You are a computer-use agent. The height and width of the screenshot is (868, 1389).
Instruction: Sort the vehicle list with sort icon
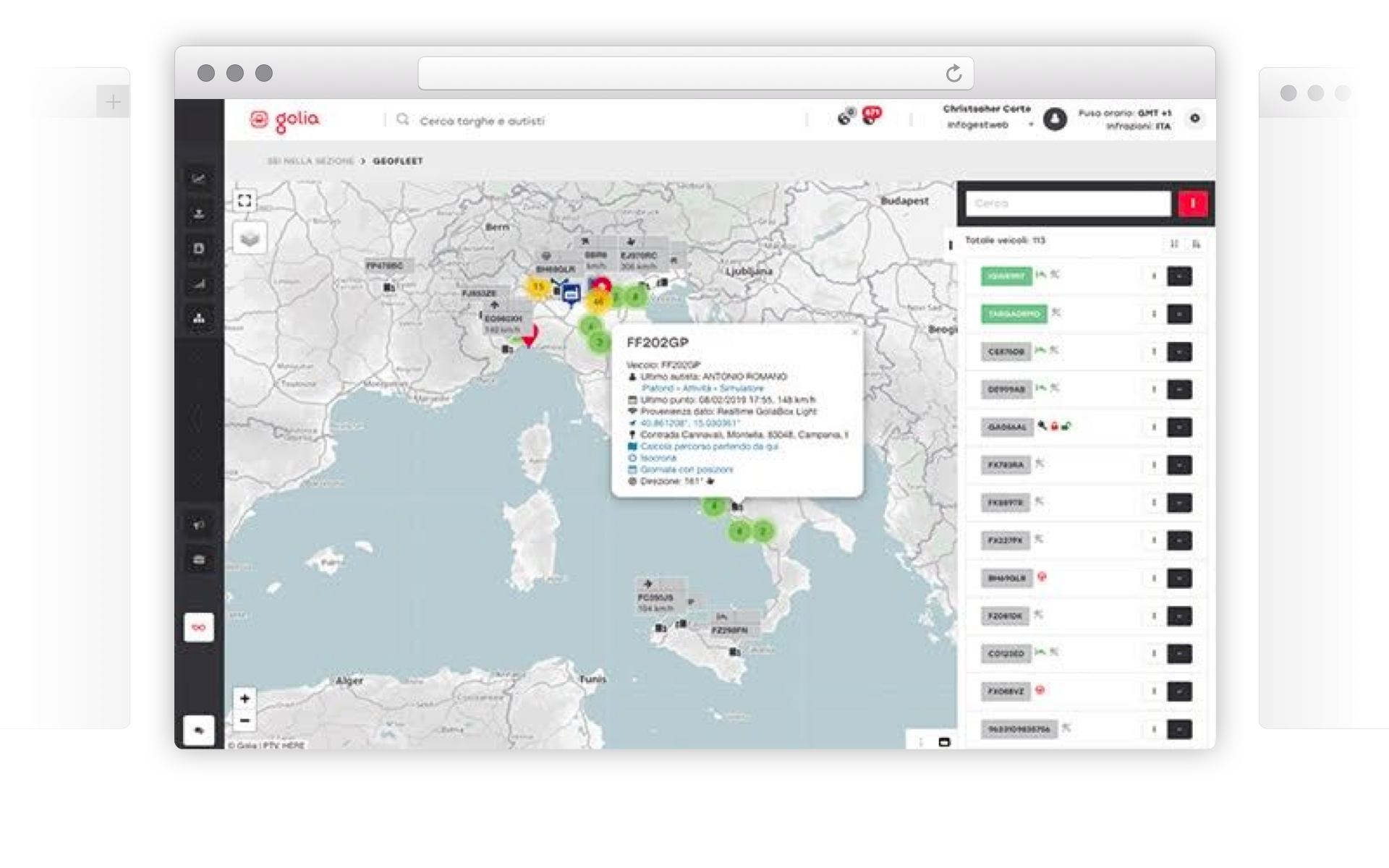tap(1174, 244)
